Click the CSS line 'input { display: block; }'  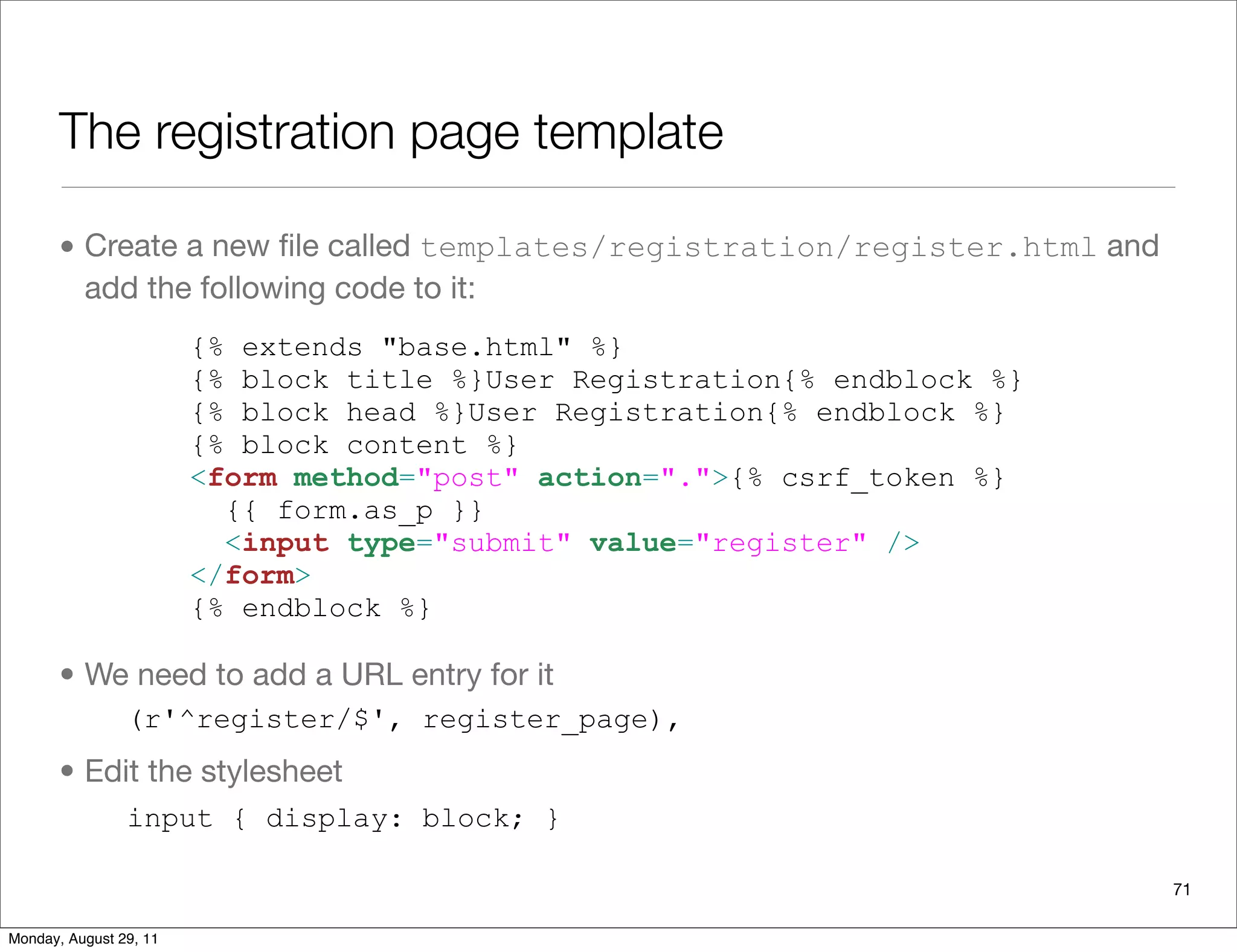coord(343,819)
